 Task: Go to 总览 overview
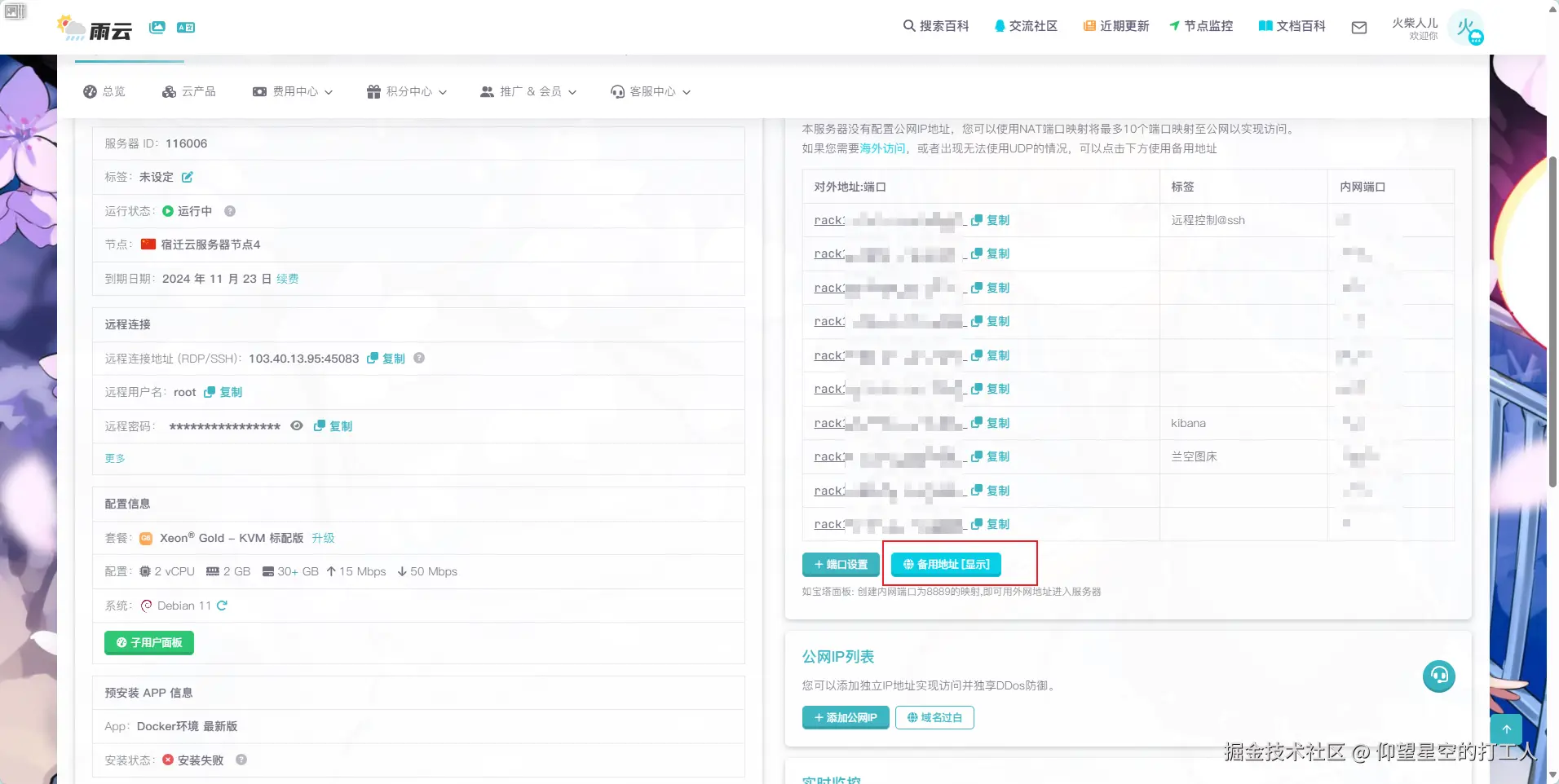(x=104, y=91)
